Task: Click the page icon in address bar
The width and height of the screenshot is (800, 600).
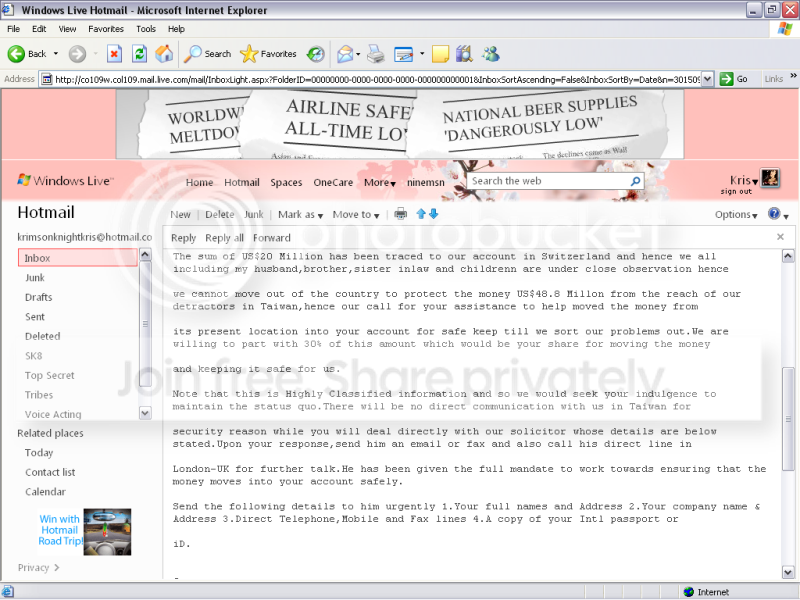Action: 47,80
